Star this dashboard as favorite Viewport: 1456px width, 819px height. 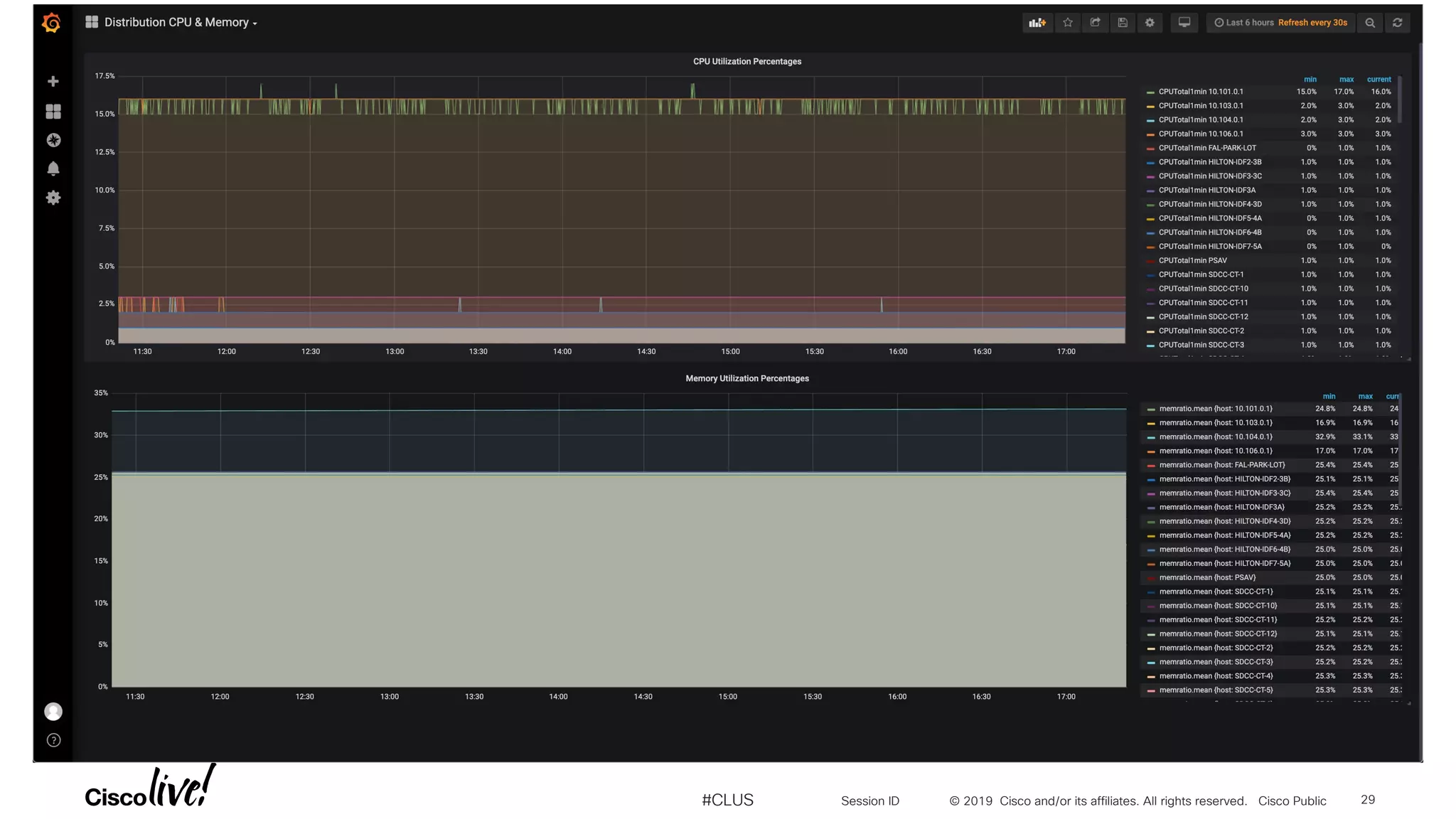(1068, 23)
